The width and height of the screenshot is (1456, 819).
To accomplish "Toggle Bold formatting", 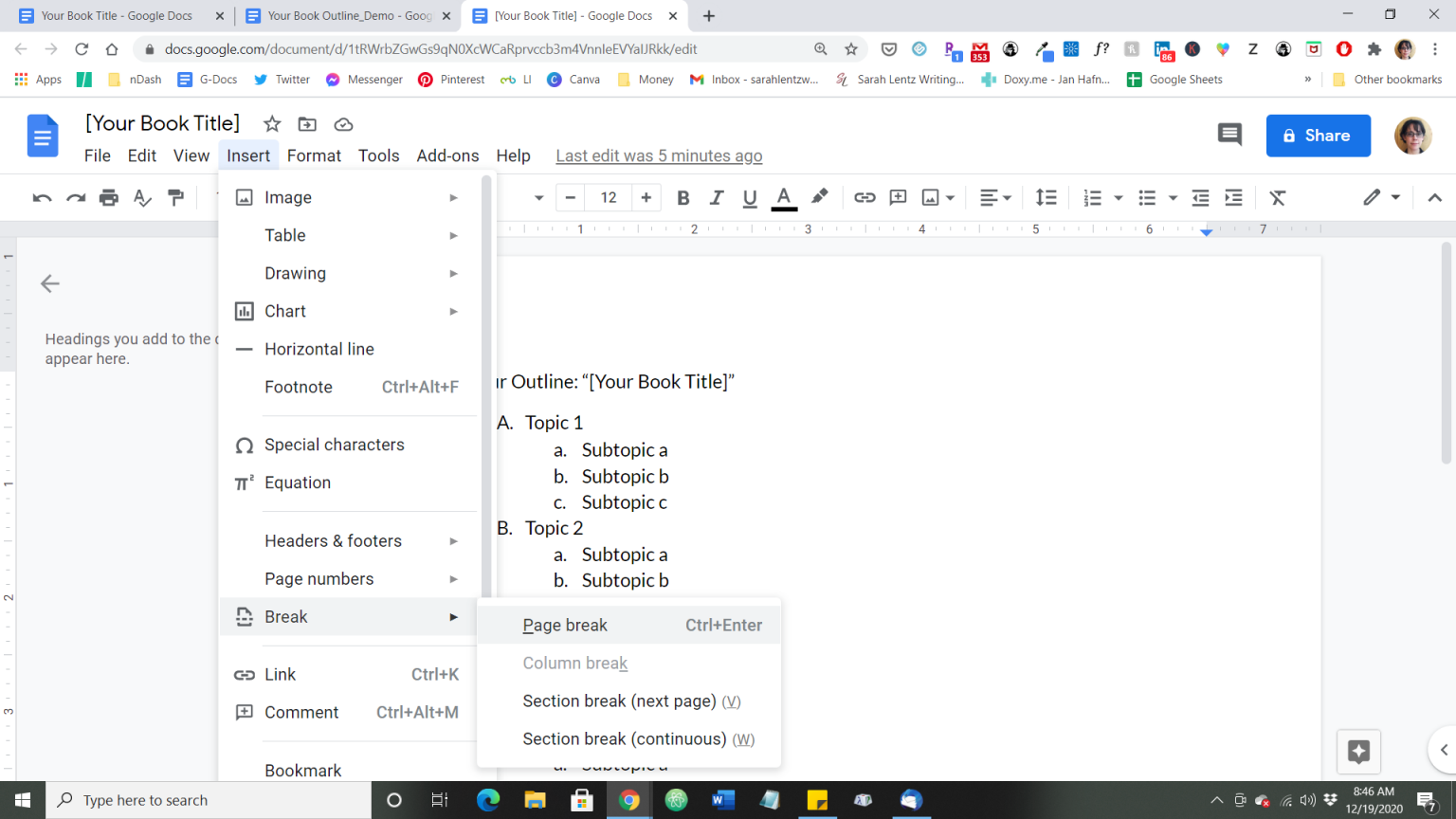I will pos(682,197).
